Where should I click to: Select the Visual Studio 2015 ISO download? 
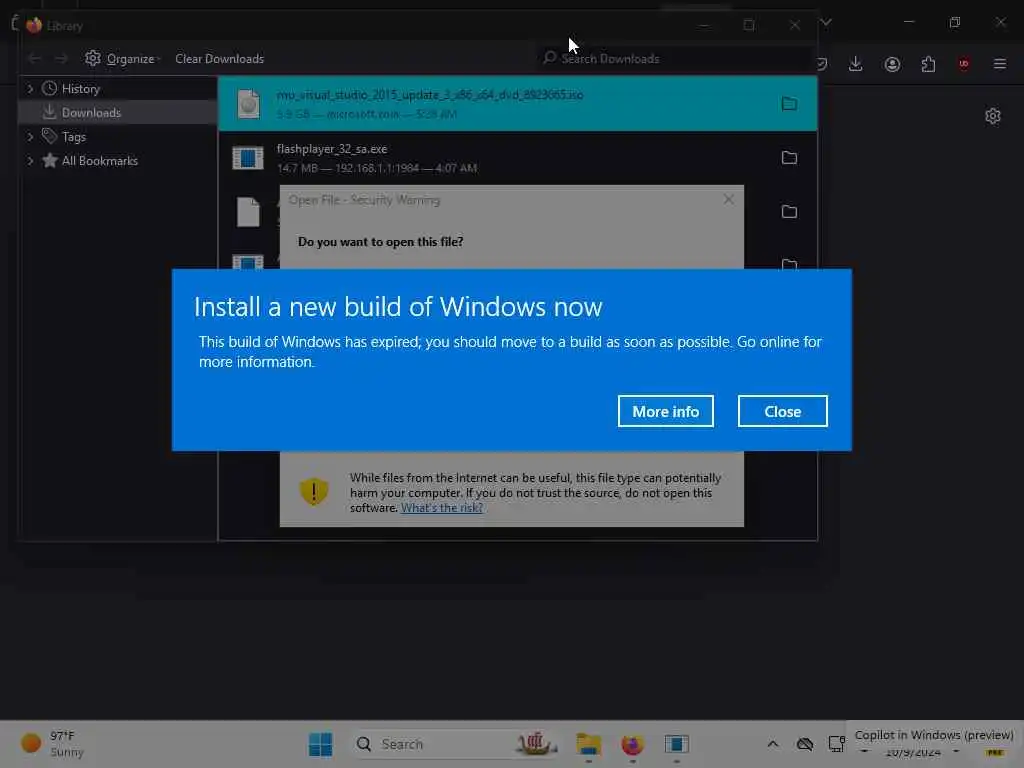coord(517,104)
